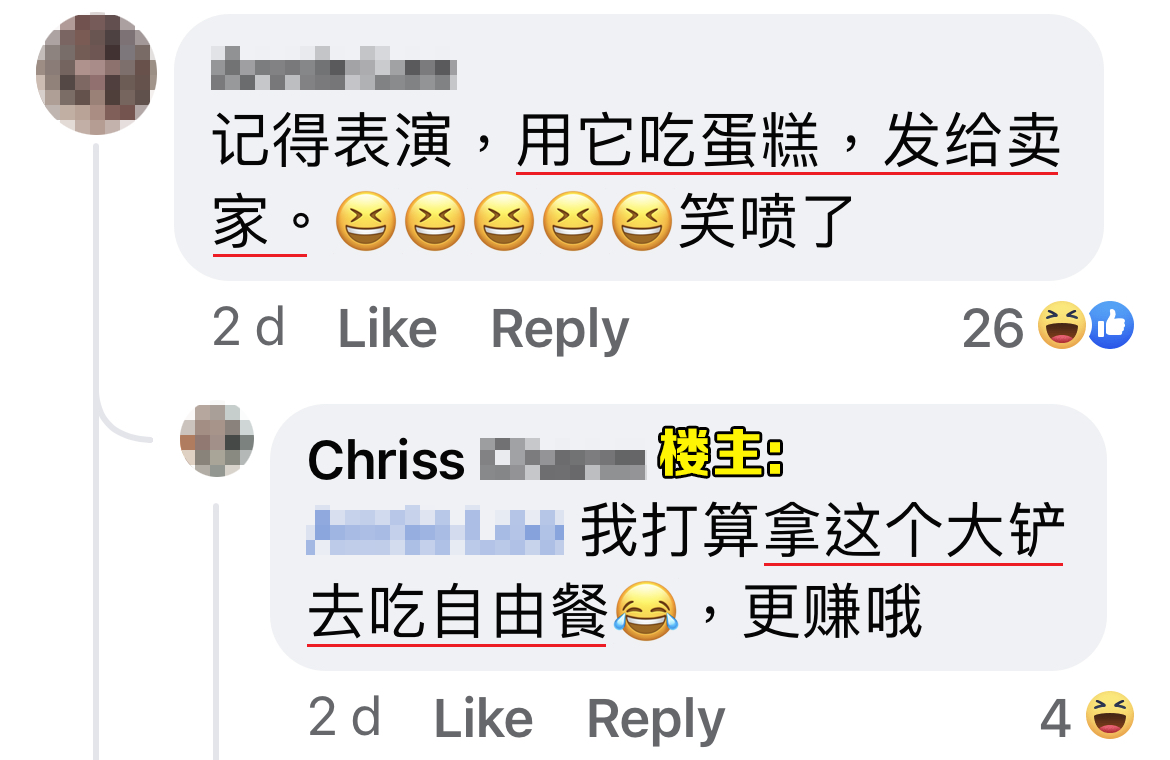Open Chriss's small profile picture
The width and height of the screenshot is (1170, 760).
217,440
